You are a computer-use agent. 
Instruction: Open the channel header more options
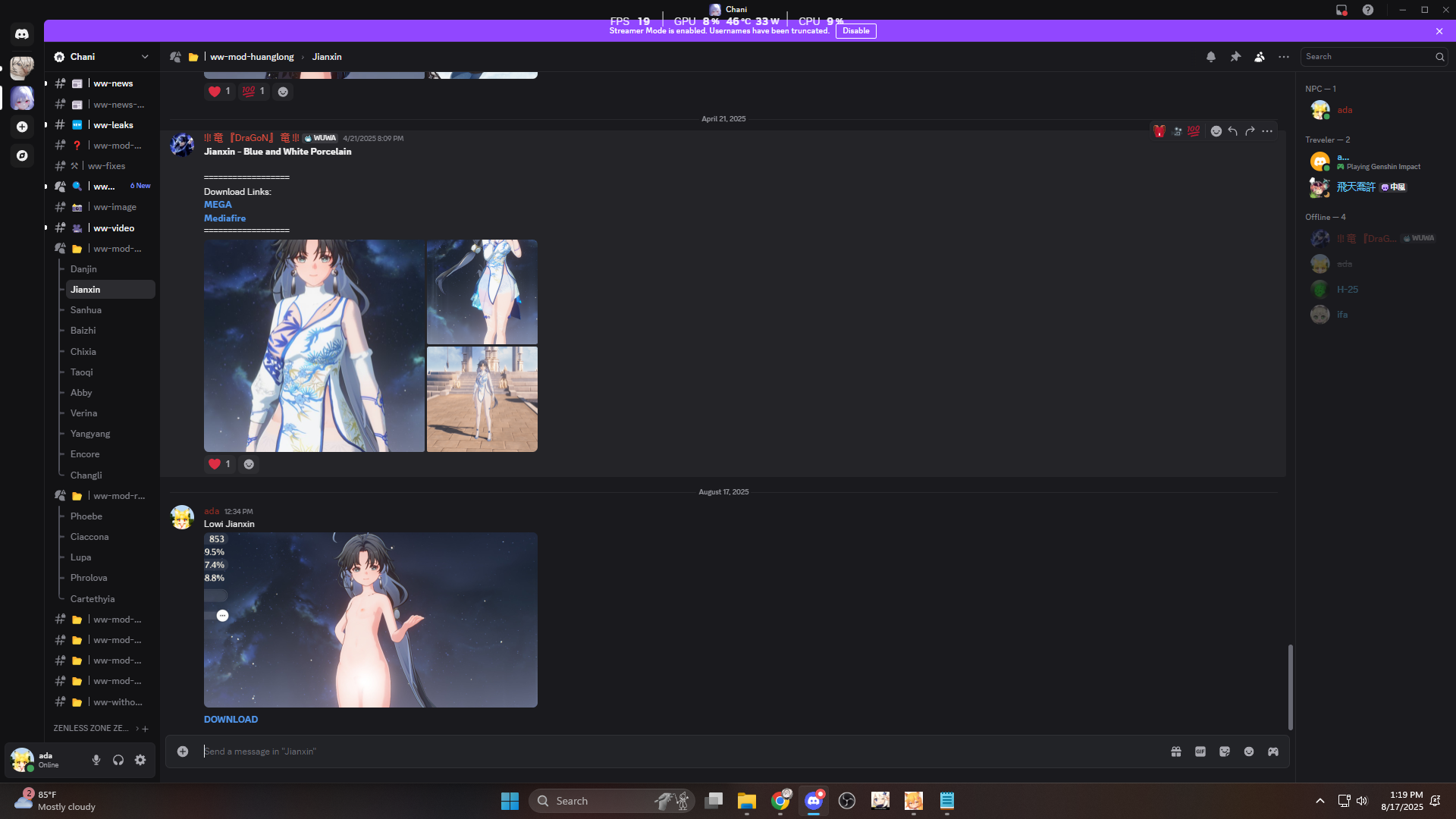point(1284,57)
